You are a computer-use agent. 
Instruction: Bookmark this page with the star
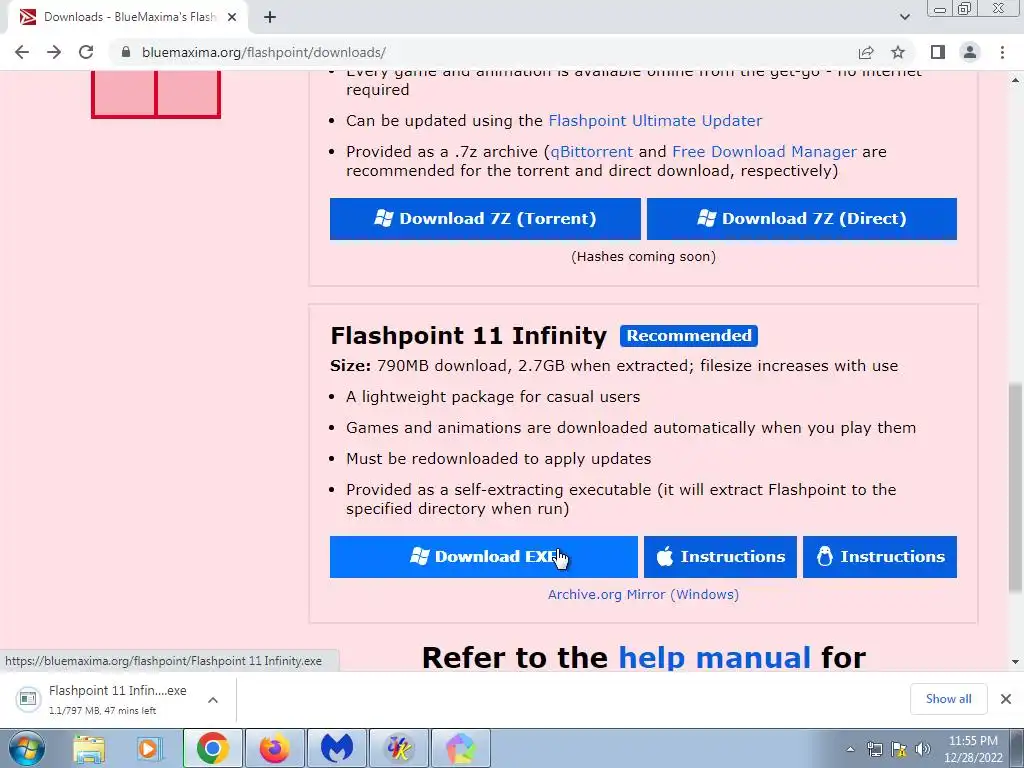[x=898, y=52]
